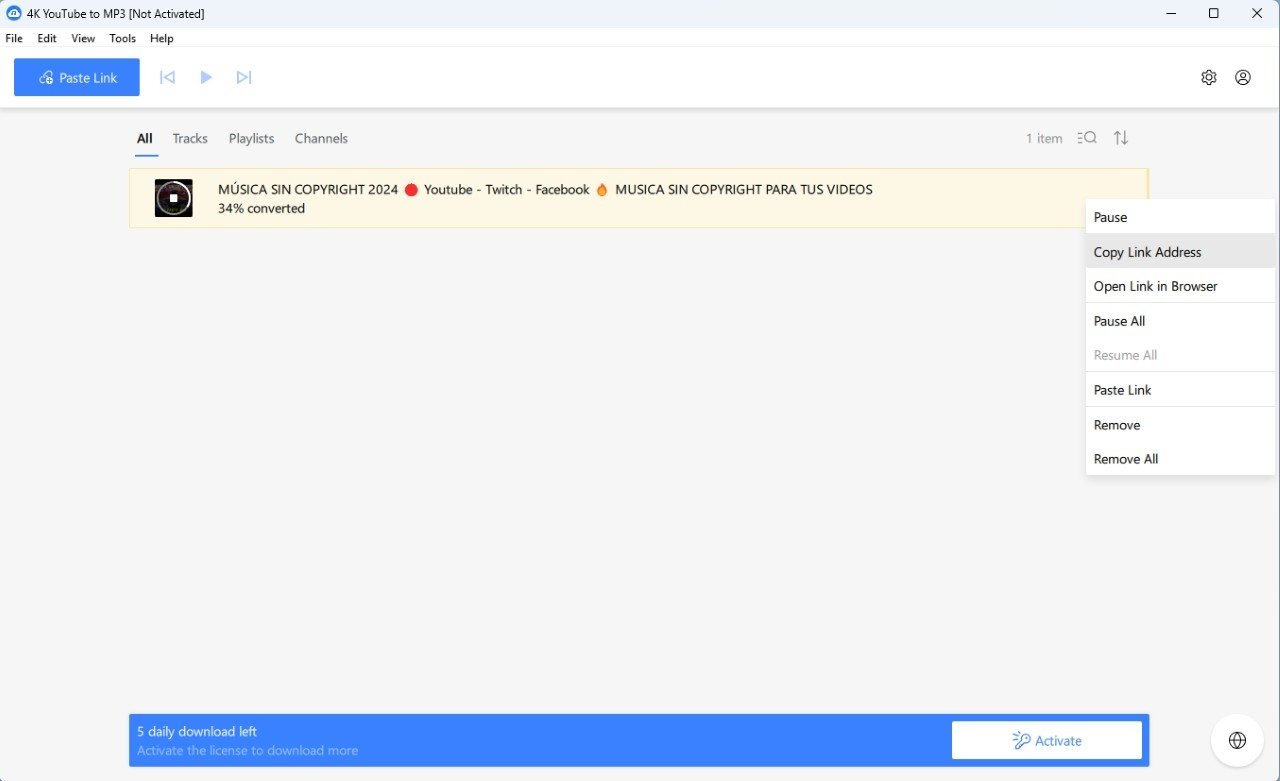Click the 1 item count label
The width and height of the screenshot is (1280, 781).
tap(1044, 139)
